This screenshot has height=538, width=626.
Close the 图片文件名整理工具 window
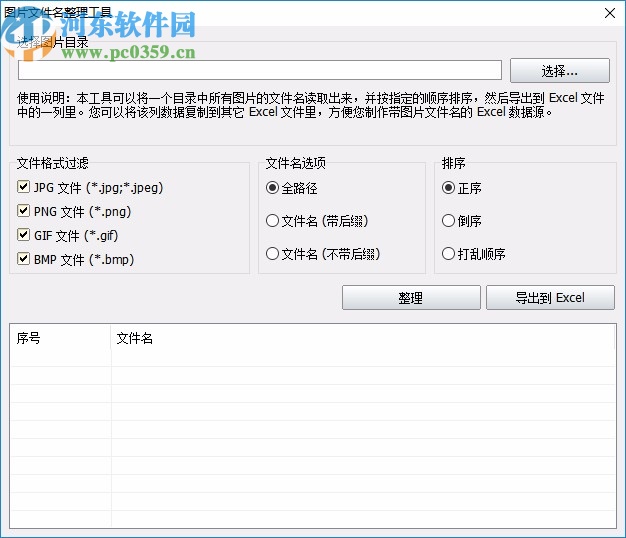pos(610,13)
